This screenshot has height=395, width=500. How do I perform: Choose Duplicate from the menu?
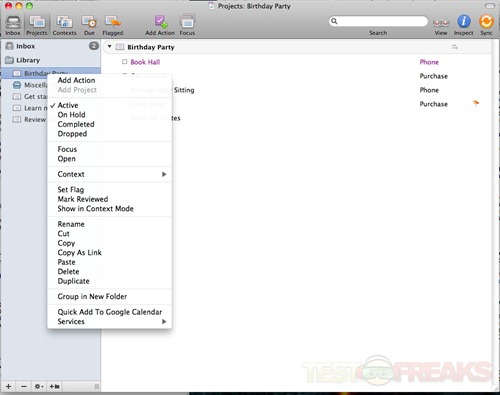point(73,281)
